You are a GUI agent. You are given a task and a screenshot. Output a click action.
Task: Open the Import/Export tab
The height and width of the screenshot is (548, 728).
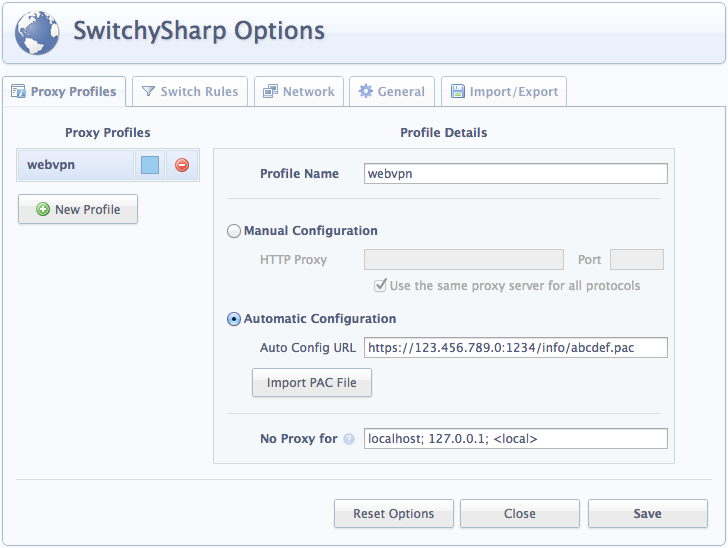tap(504, 91)
